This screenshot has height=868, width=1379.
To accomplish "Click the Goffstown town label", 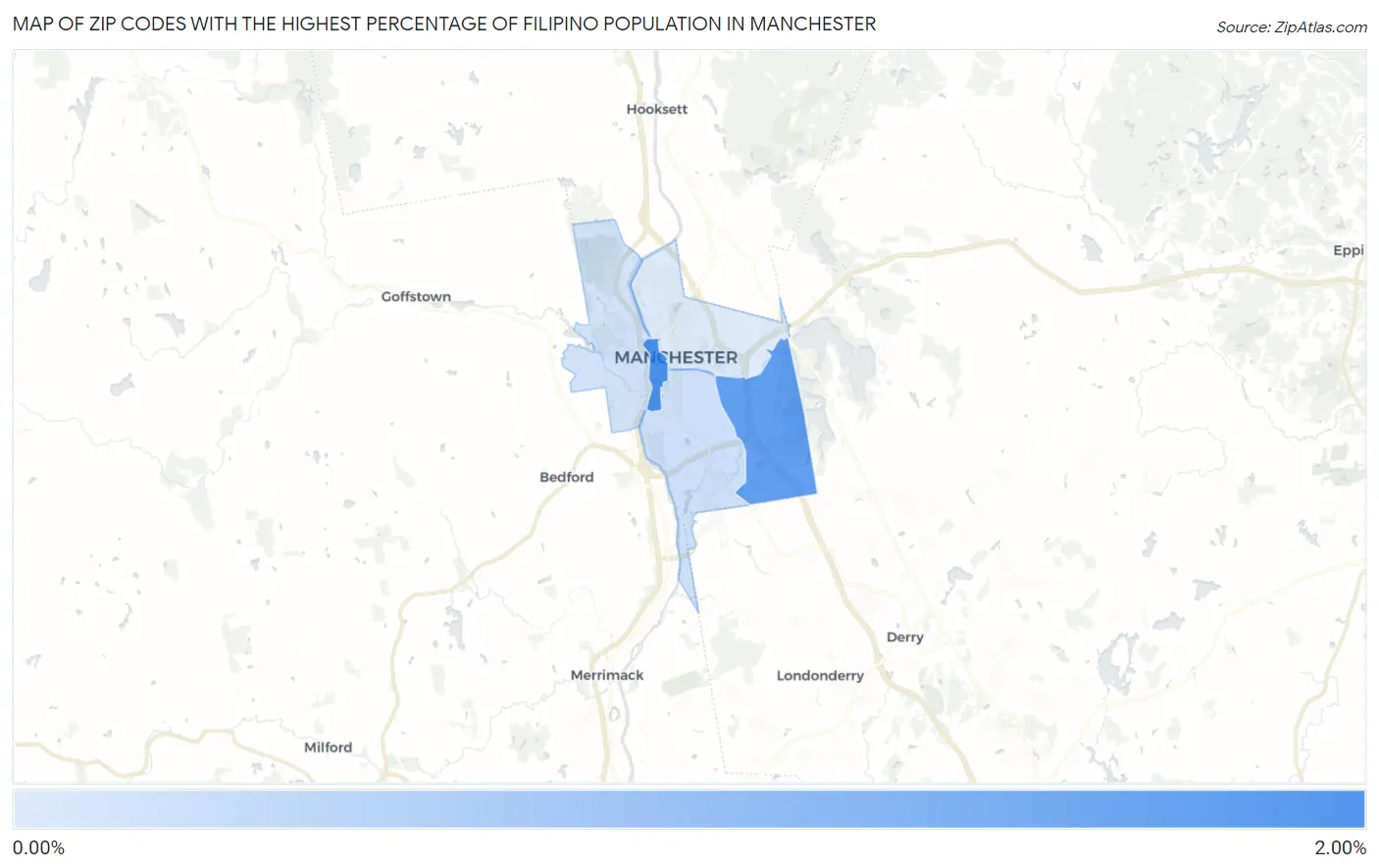I will (x=416, y=296).
